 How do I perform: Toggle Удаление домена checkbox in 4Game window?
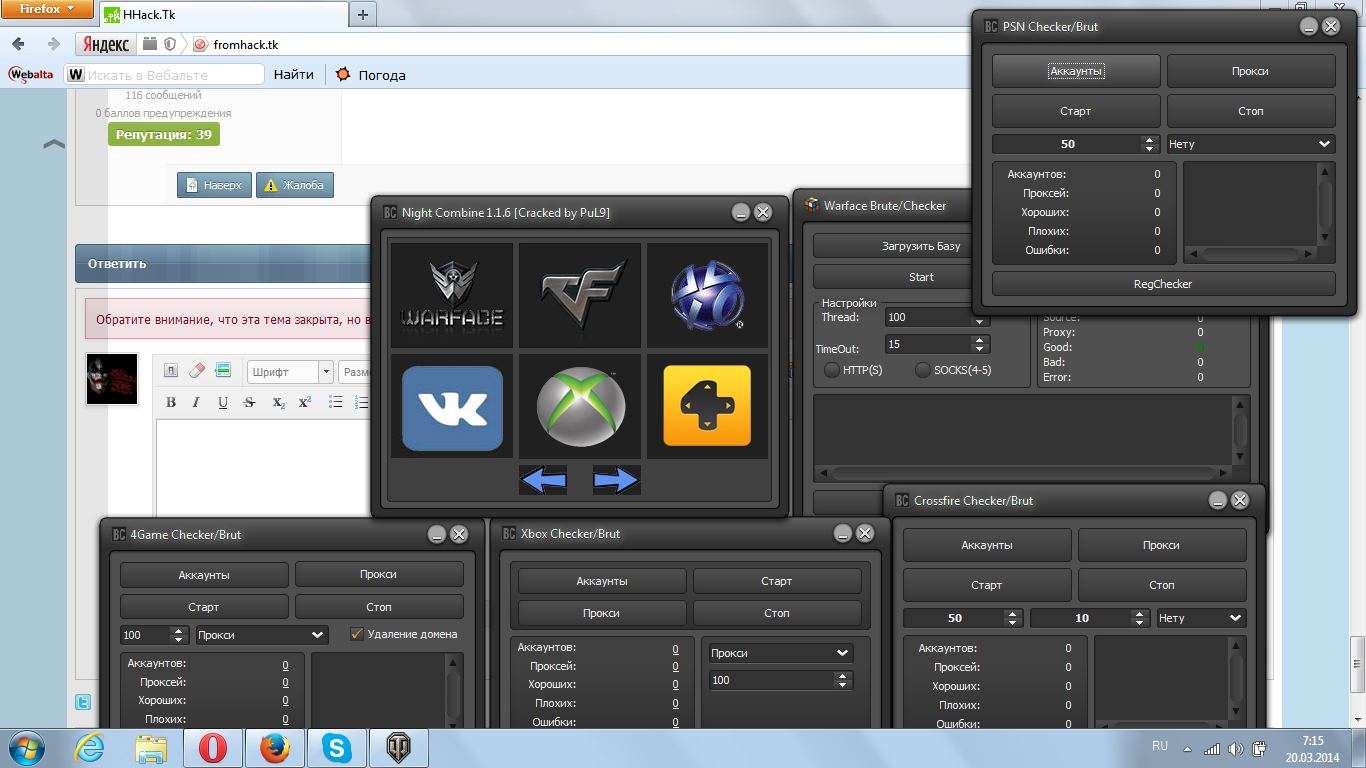[357, 634]
